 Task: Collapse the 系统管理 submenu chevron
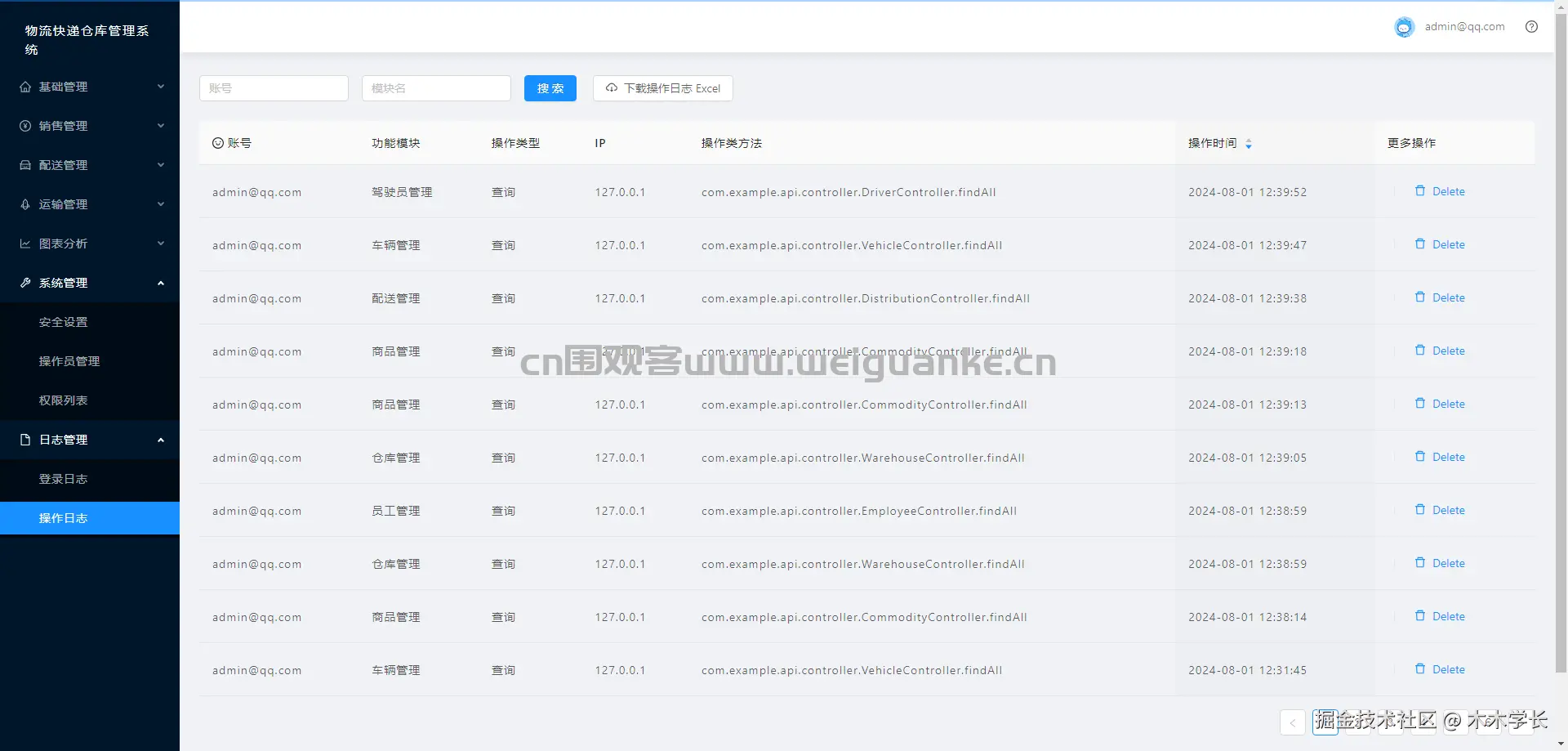[x=161, y=283]
